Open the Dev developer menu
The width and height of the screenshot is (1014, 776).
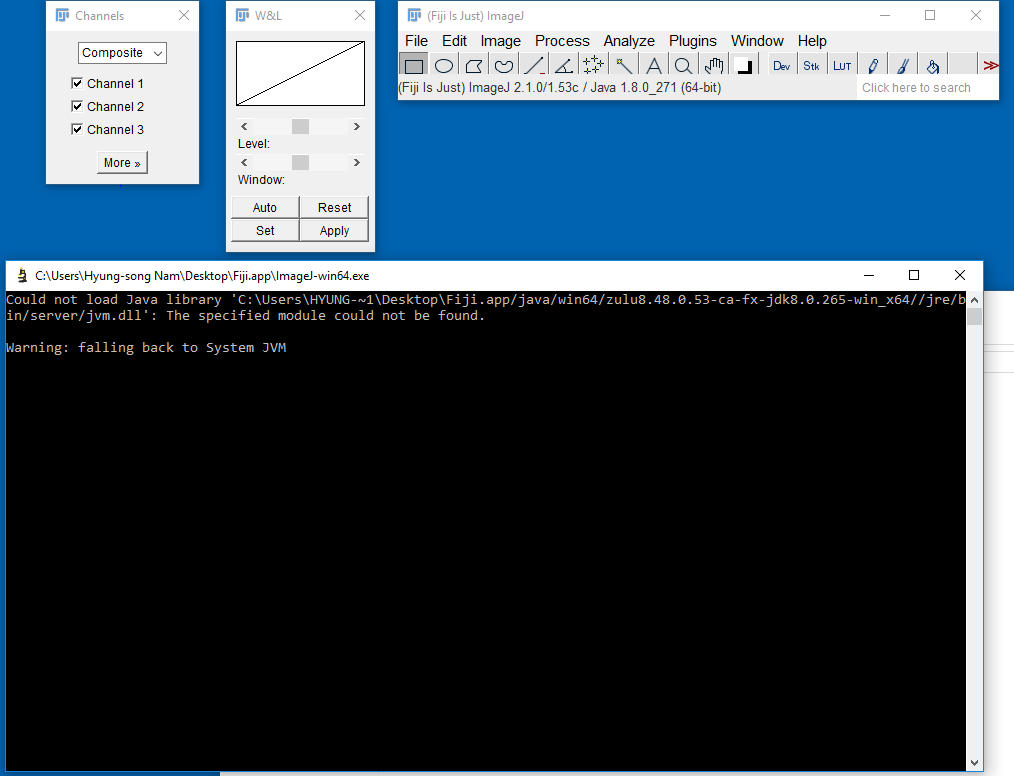click(x=781, y=65)
